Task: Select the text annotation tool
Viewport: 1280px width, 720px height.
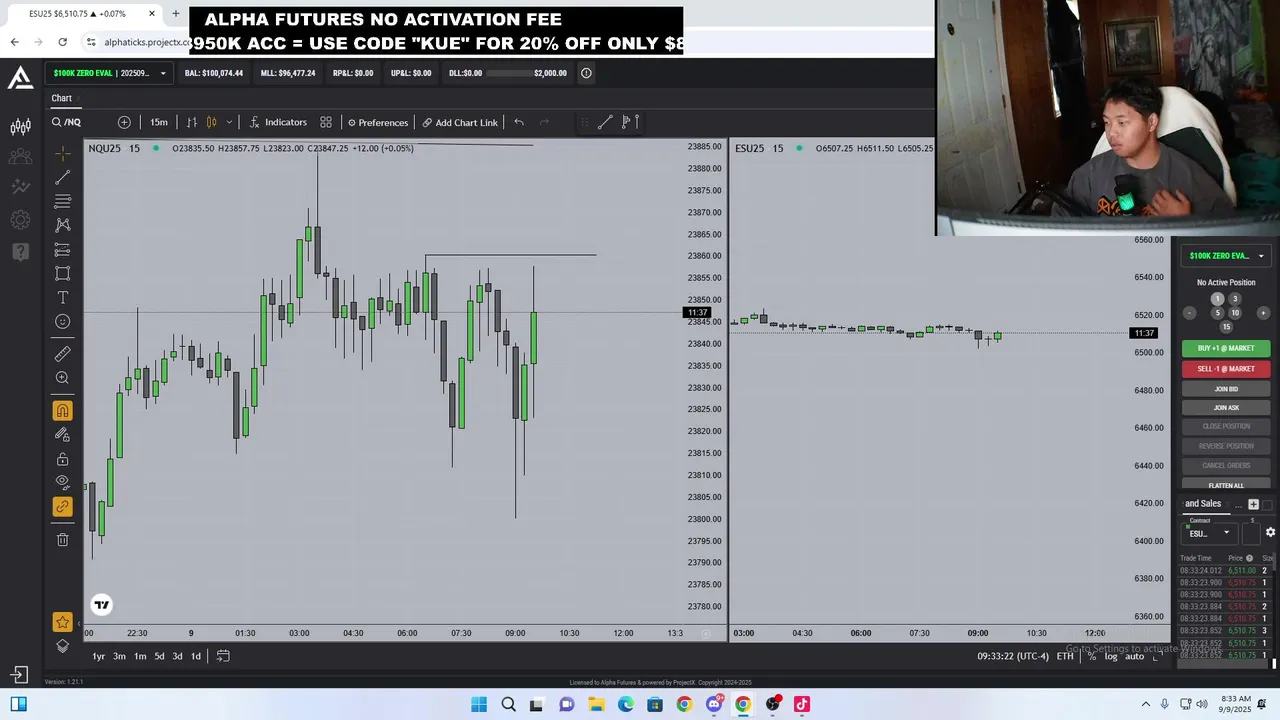Action: click(x=62, y=297)
